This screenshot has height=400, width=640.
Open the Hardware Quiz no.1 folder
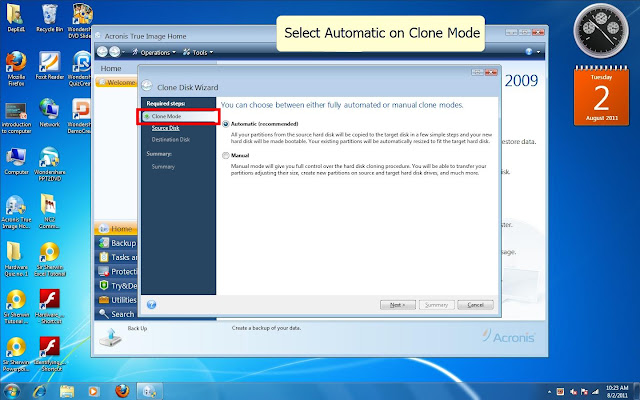point(16,259)
